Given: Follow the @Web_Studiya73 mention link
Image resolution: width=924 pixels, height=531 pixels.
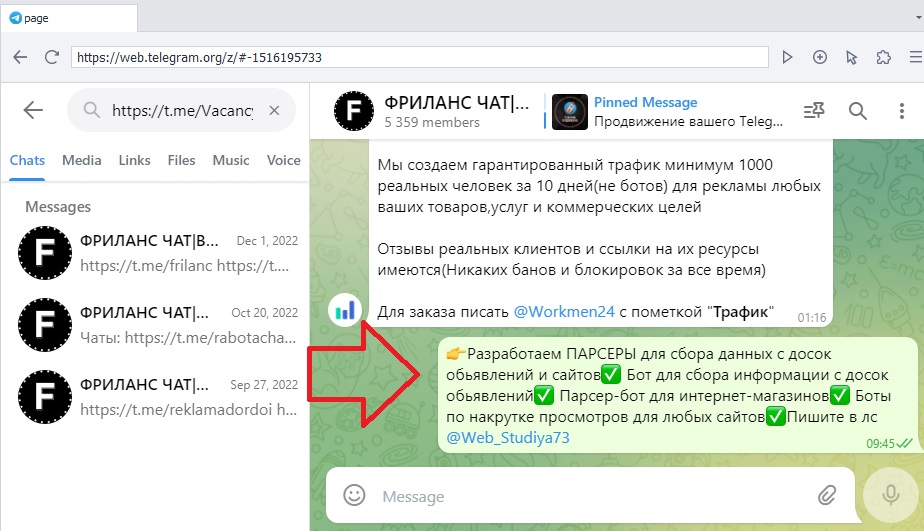Looking at the screenshot, I should click(x=507, y=438).
